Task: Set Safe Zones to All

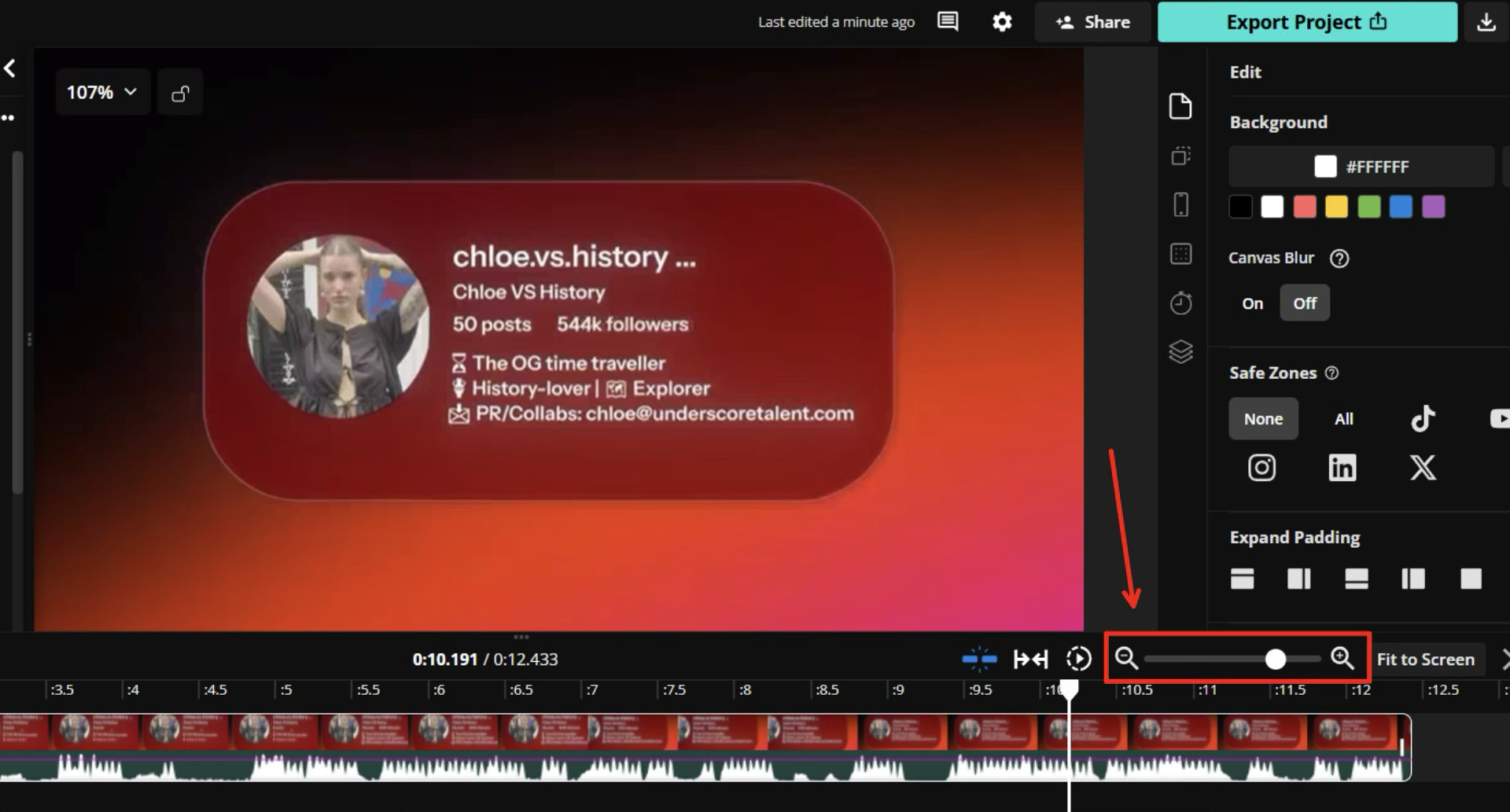Action: tap(1344, 419)
